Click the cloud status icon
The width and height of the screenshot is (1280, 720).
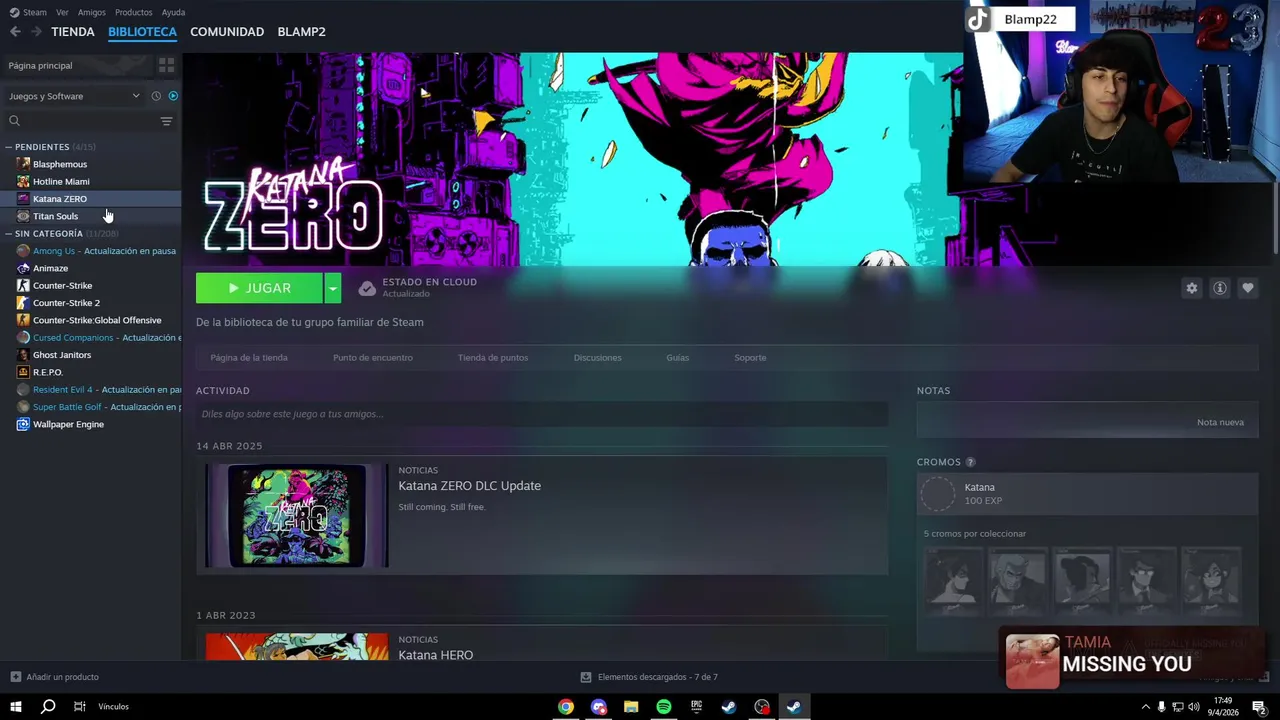367,288
